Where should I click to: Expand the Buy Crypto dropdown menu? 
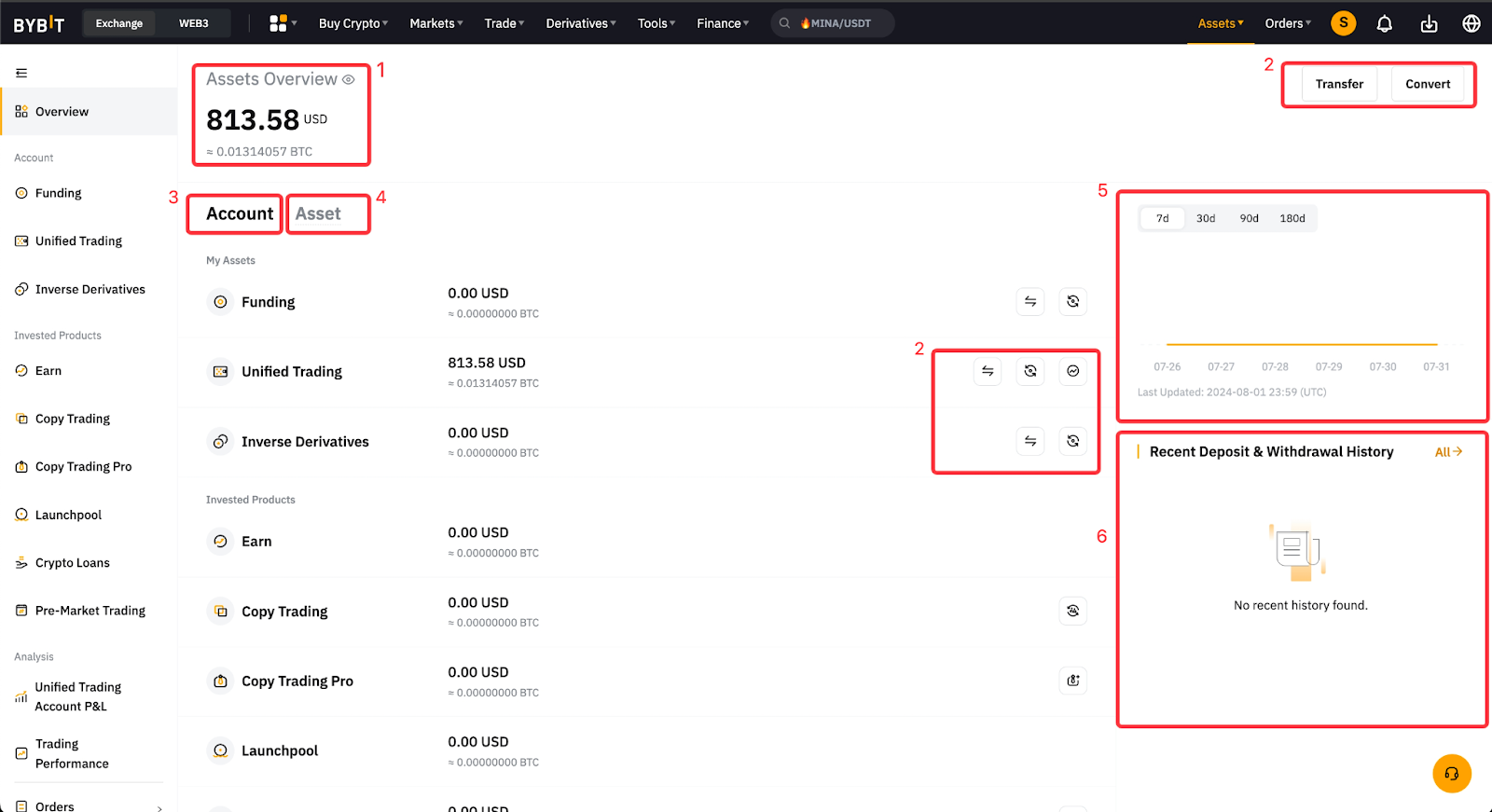pos(353,23)
